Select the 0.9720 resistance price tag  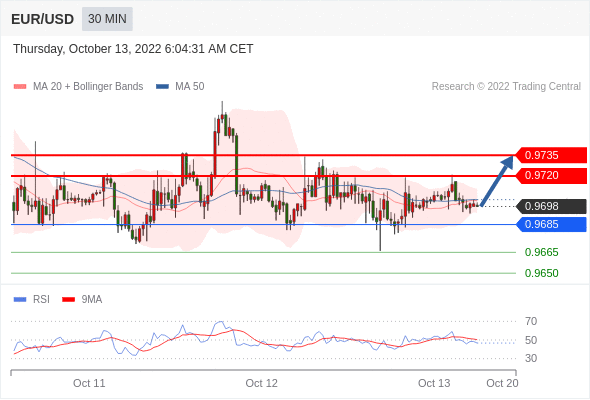(551, 175)
